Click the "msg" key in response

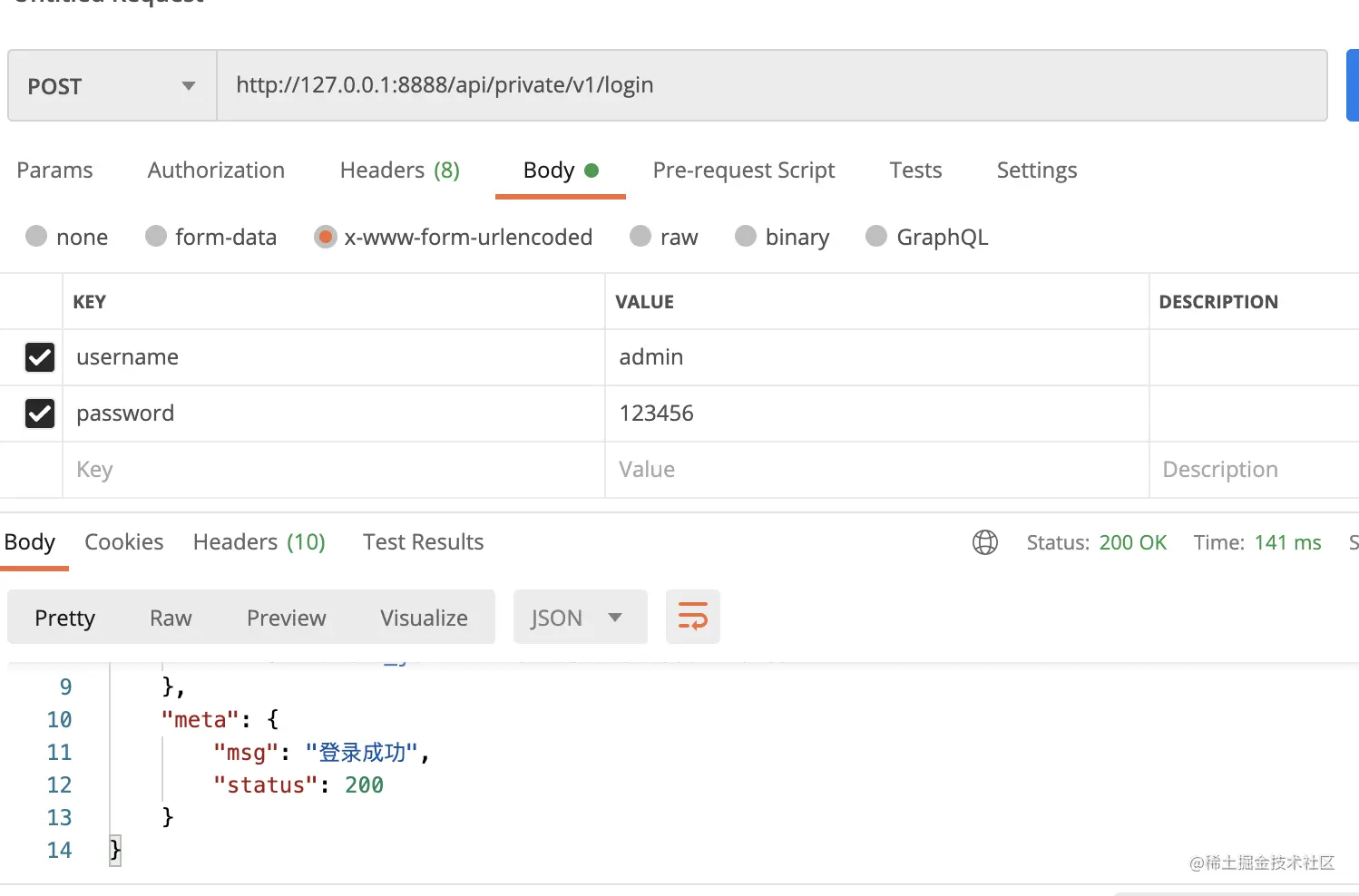(246, 753)
